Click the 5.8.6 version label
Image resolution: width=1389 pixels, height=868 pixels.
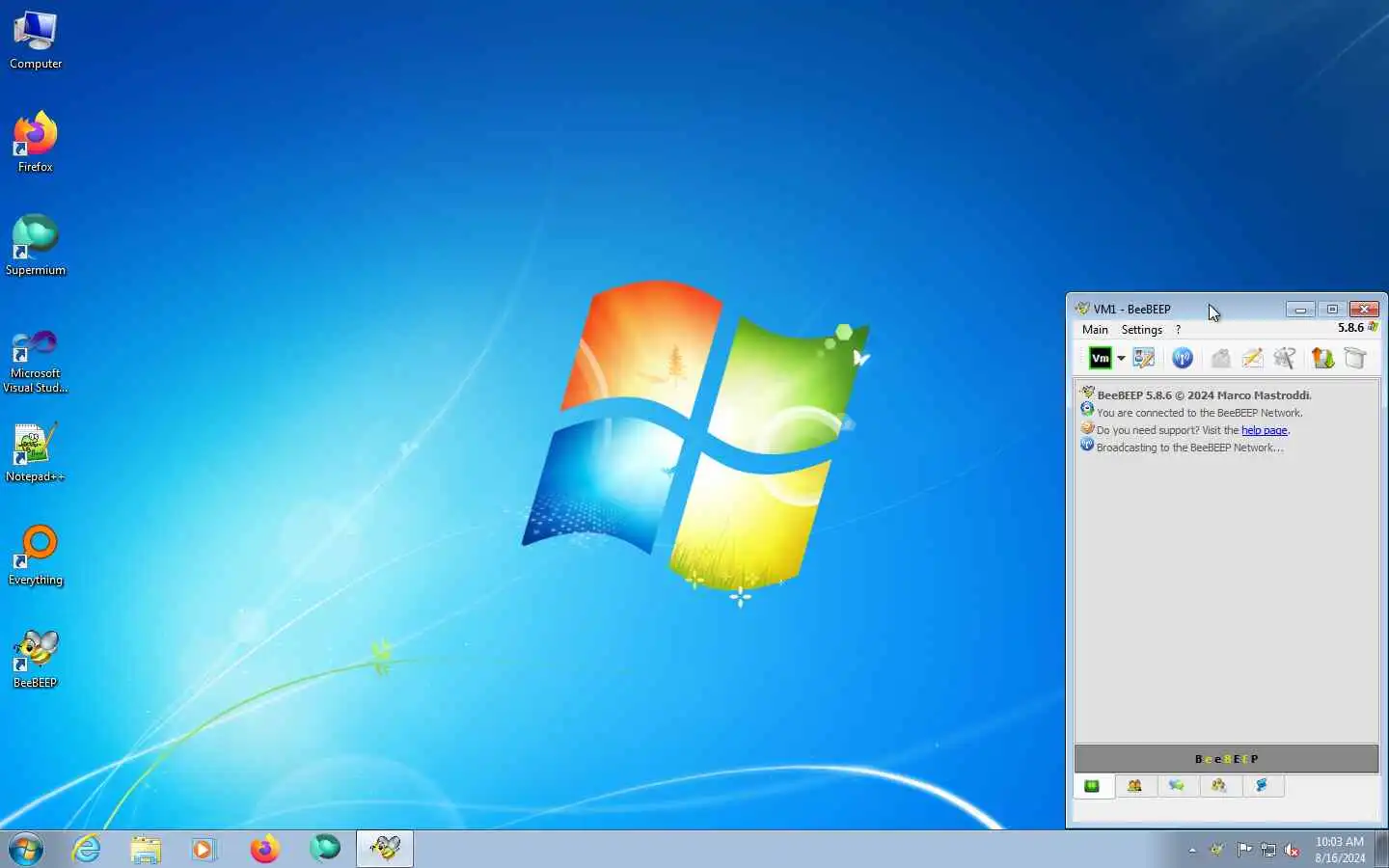tap(1350, 328)
